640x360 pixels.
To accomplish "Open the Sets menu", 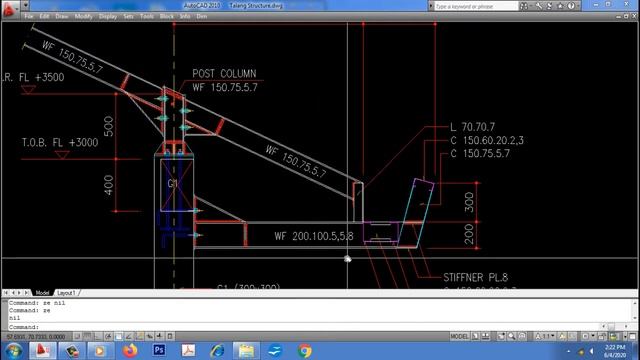I will coord(128,16).
